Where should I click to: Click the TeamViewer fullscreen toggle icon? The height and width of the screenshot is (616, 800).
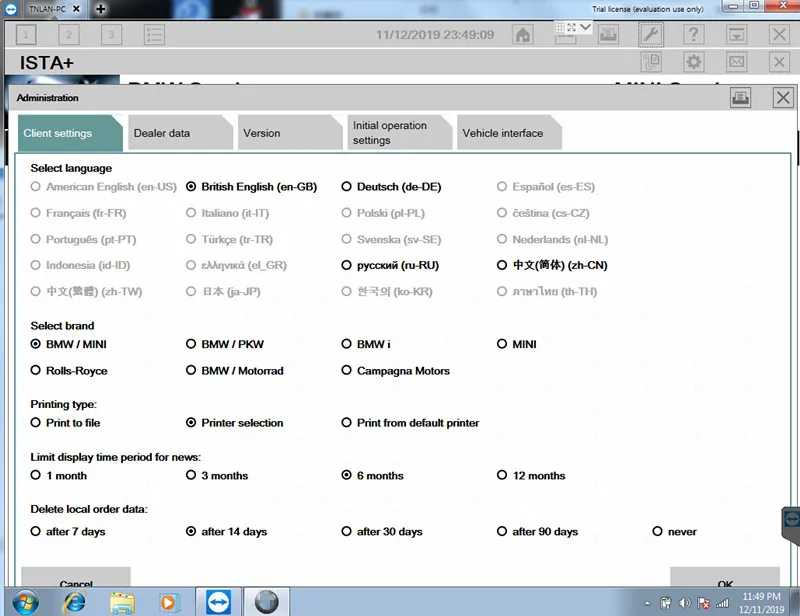point(571,27)
